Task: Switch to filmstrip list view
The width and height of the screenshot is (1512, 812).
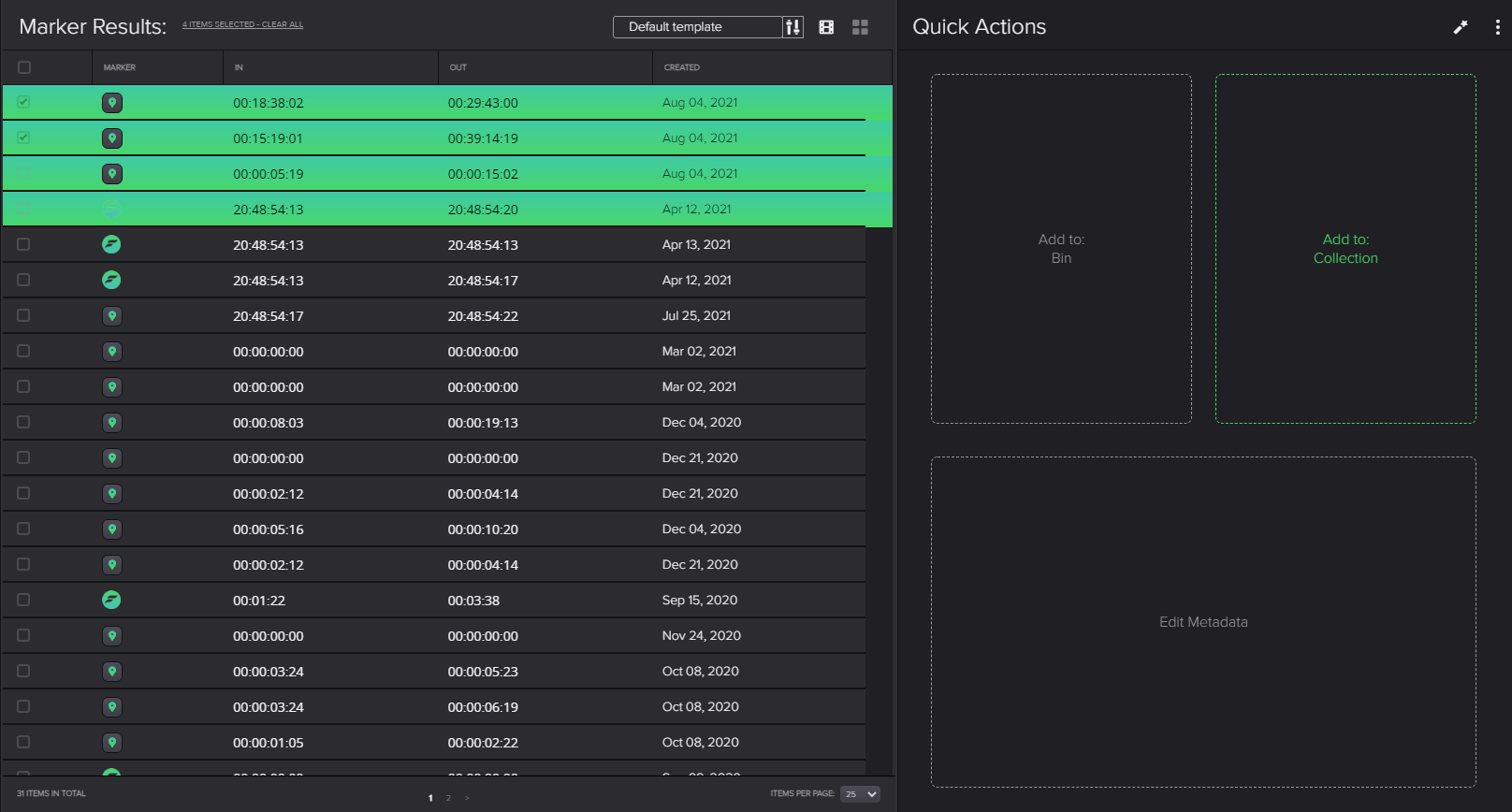Action: (x=826, y=27)
